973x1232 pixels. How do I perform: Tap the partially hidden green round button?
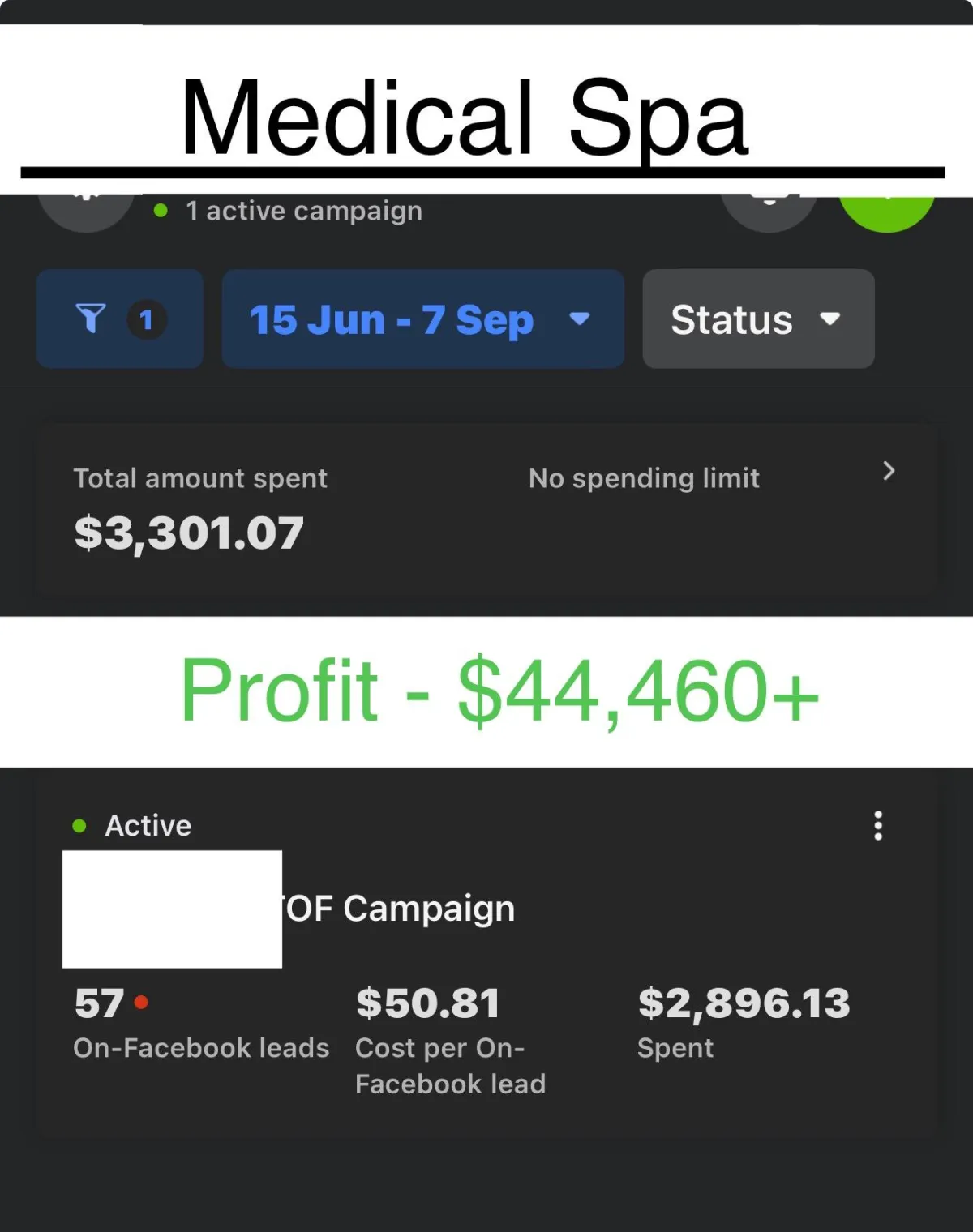[887, 212]
